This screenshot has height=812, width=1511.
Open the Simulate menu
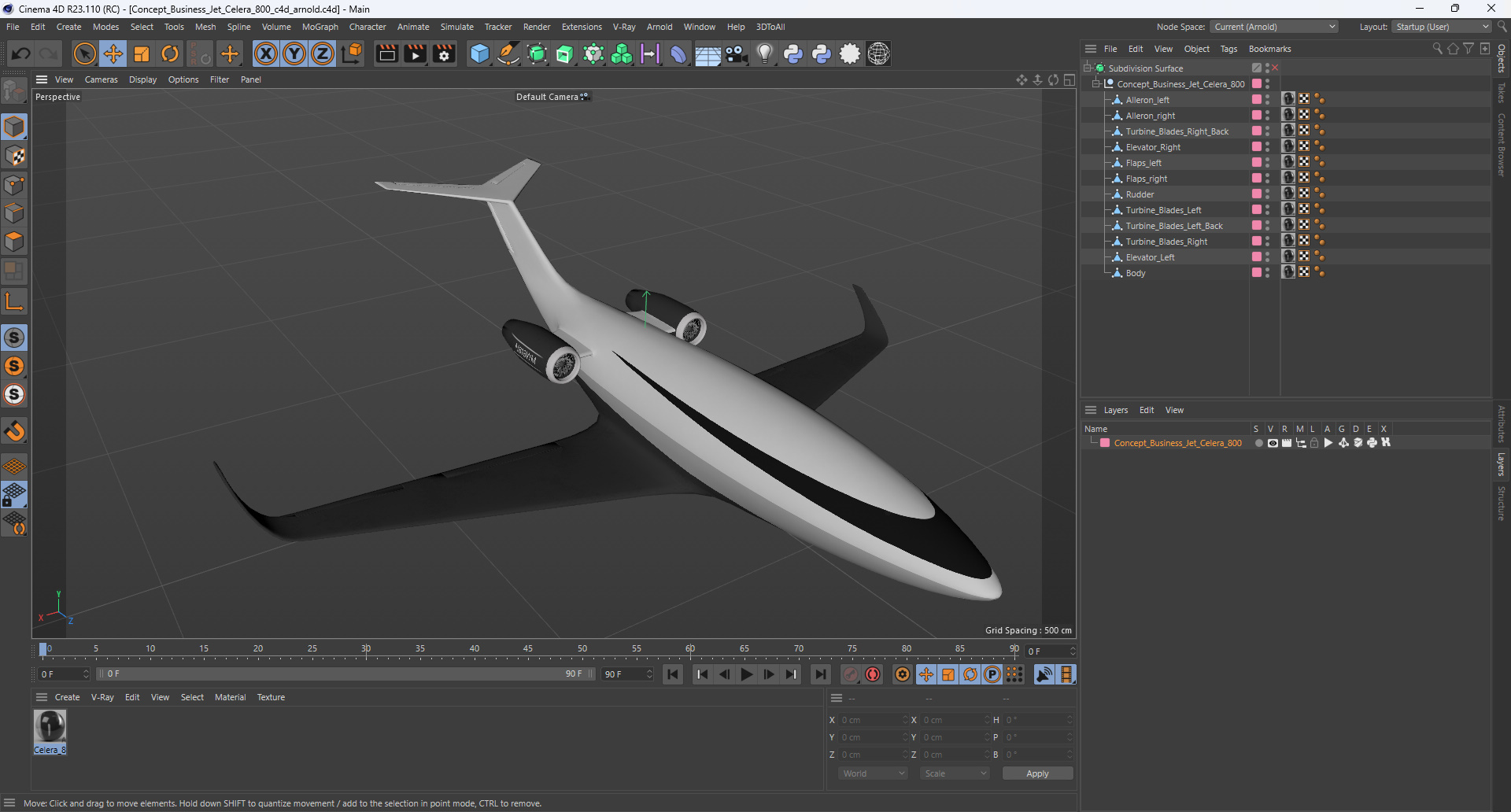[456, 27]
